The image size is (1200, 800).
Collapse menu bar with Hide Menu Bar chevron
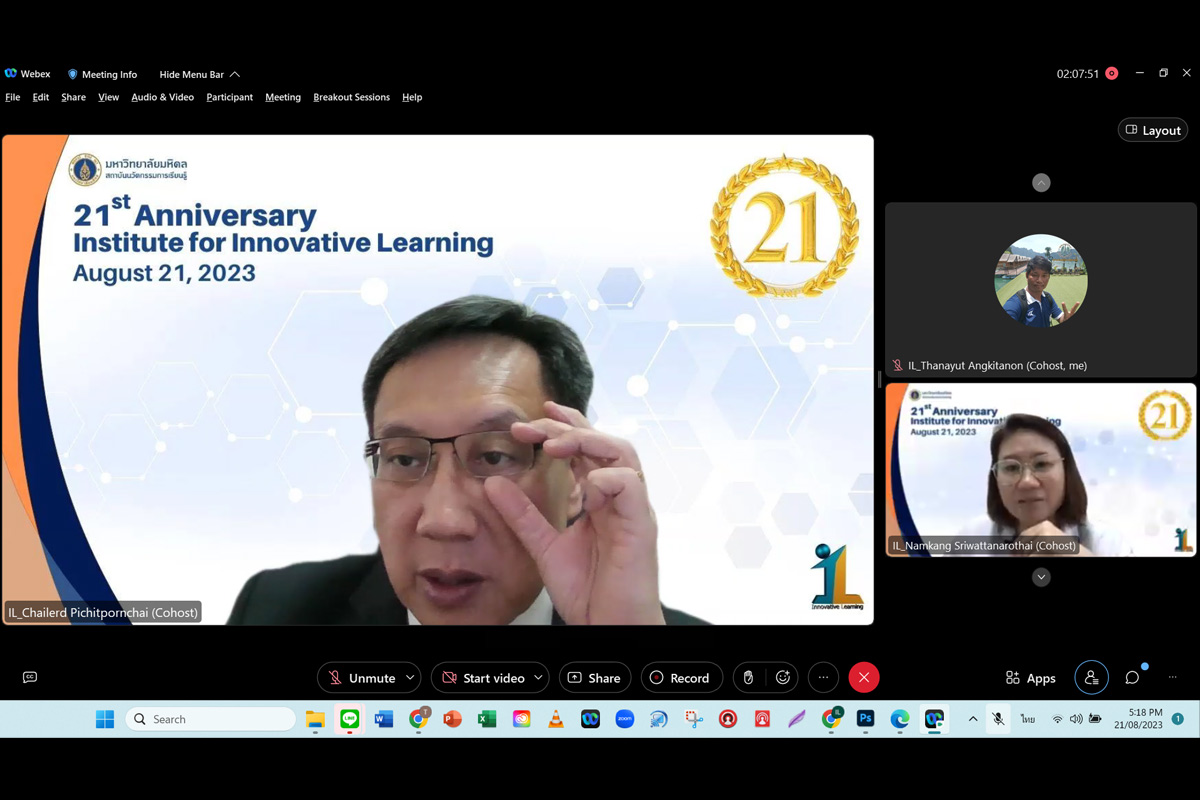(235, 75)
